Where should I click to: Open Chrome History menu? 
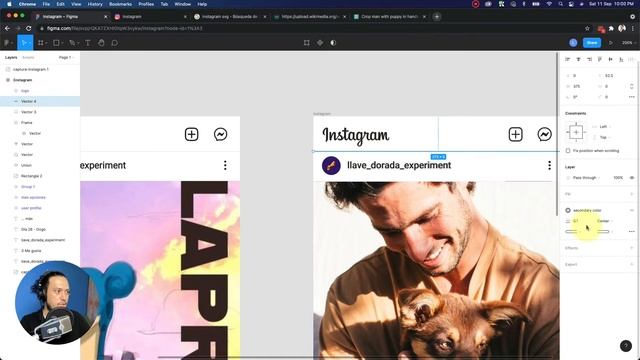pos(95,4)
